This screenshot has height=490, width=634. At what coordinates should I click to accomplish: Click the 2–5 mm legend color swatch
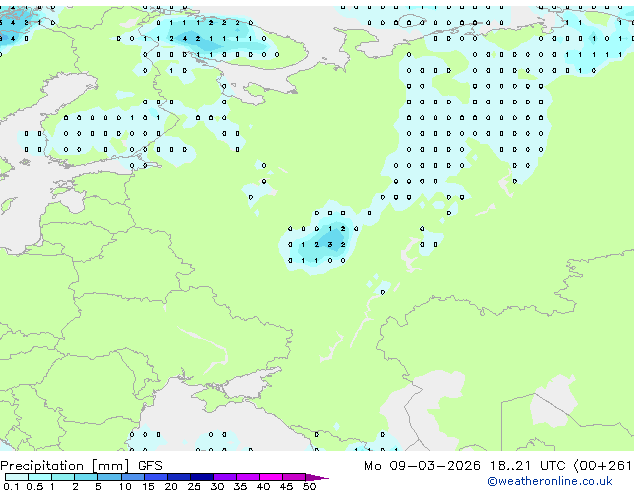pyautogui.click(x=86, y=477)
